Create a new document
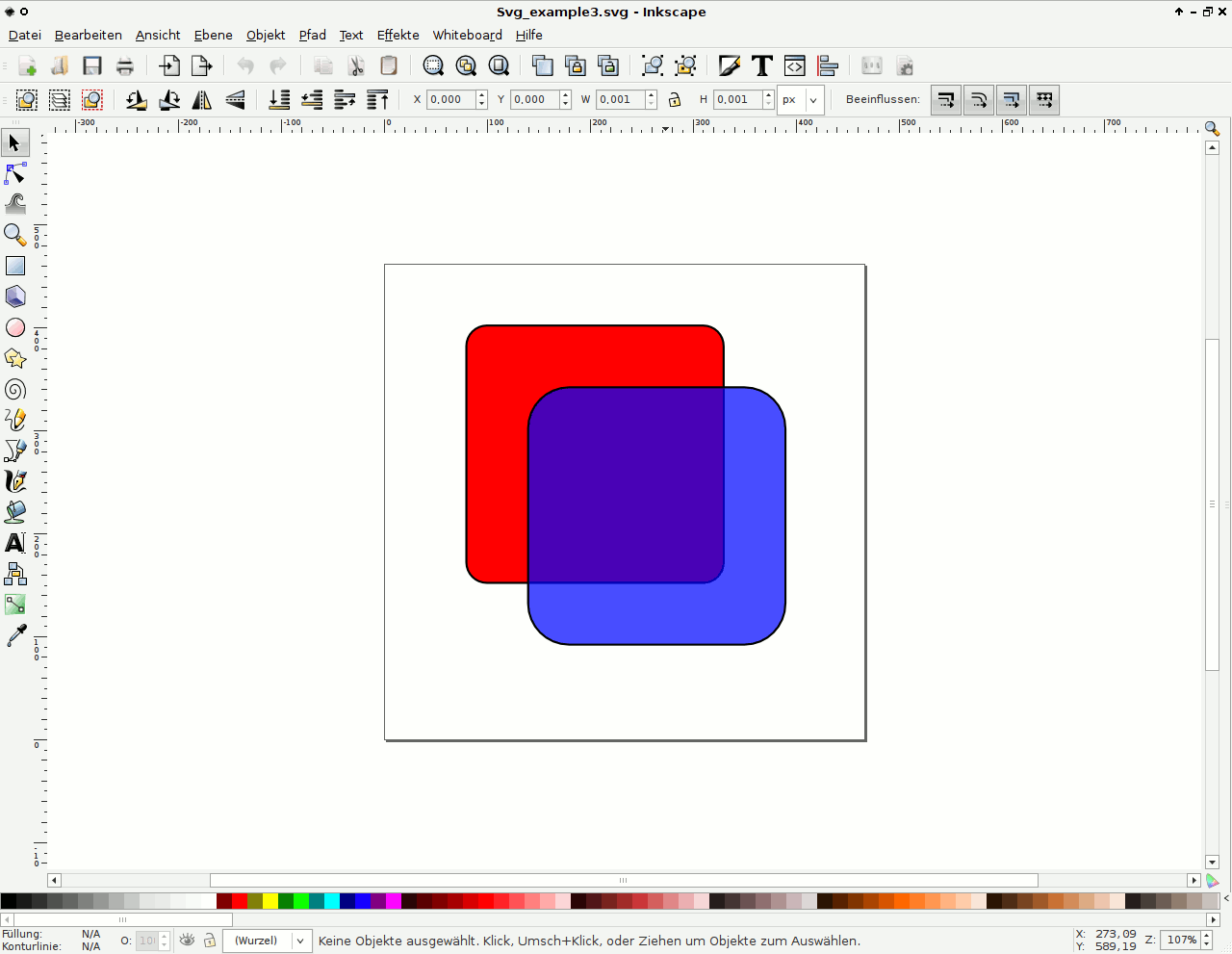 click(x=27, y=65)
